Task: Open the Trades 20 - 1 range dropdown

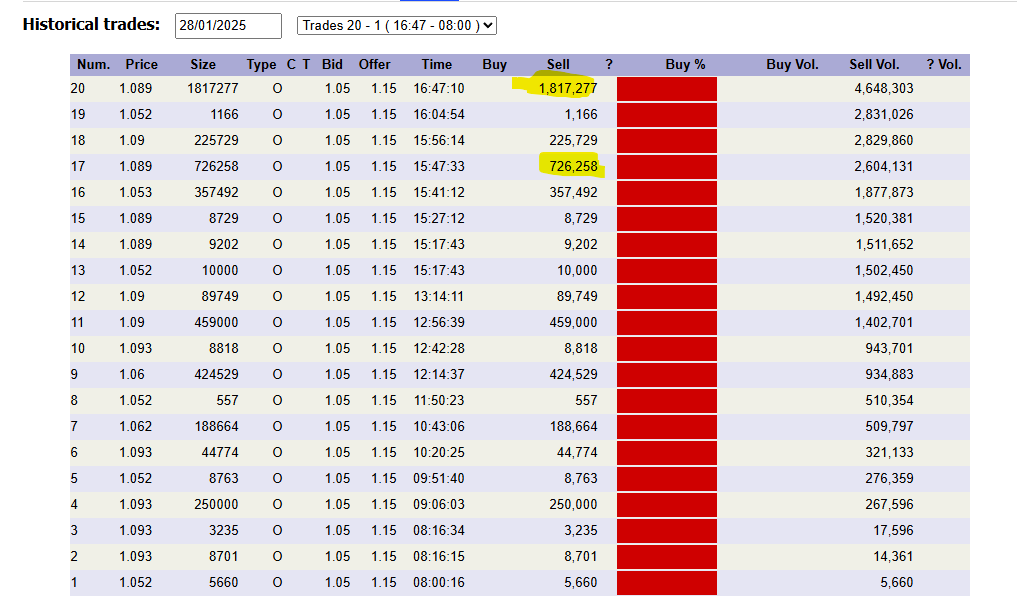Action: coord(396,25)
